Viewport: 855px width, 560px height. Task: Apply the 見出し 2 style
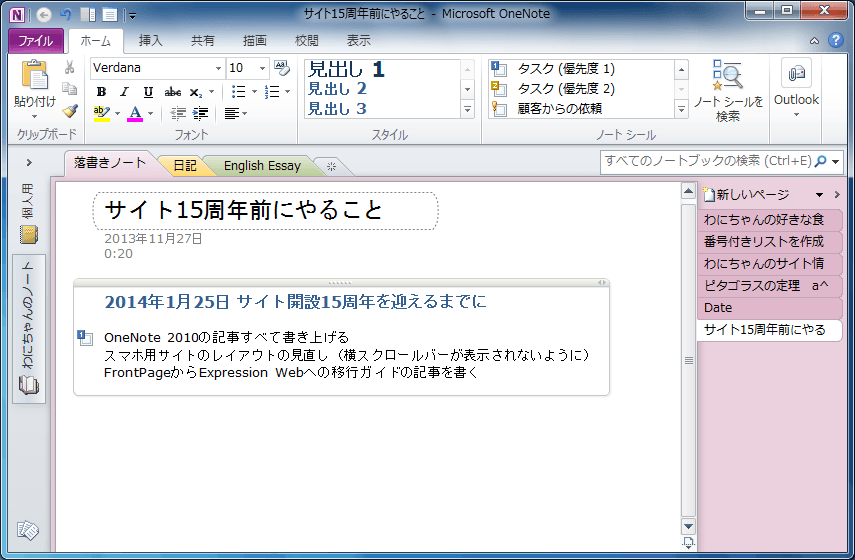337,88
